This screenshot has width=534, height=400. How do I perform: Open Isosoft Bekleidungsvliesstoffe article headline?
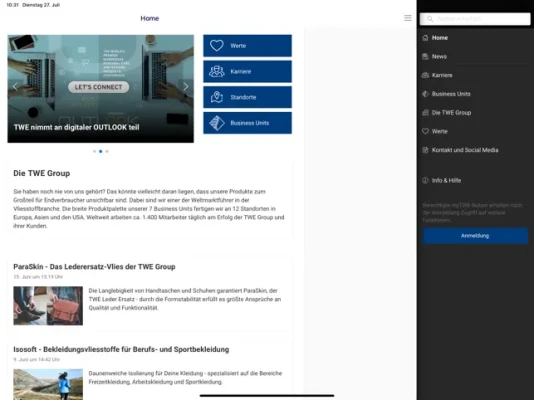coord(121,350)
